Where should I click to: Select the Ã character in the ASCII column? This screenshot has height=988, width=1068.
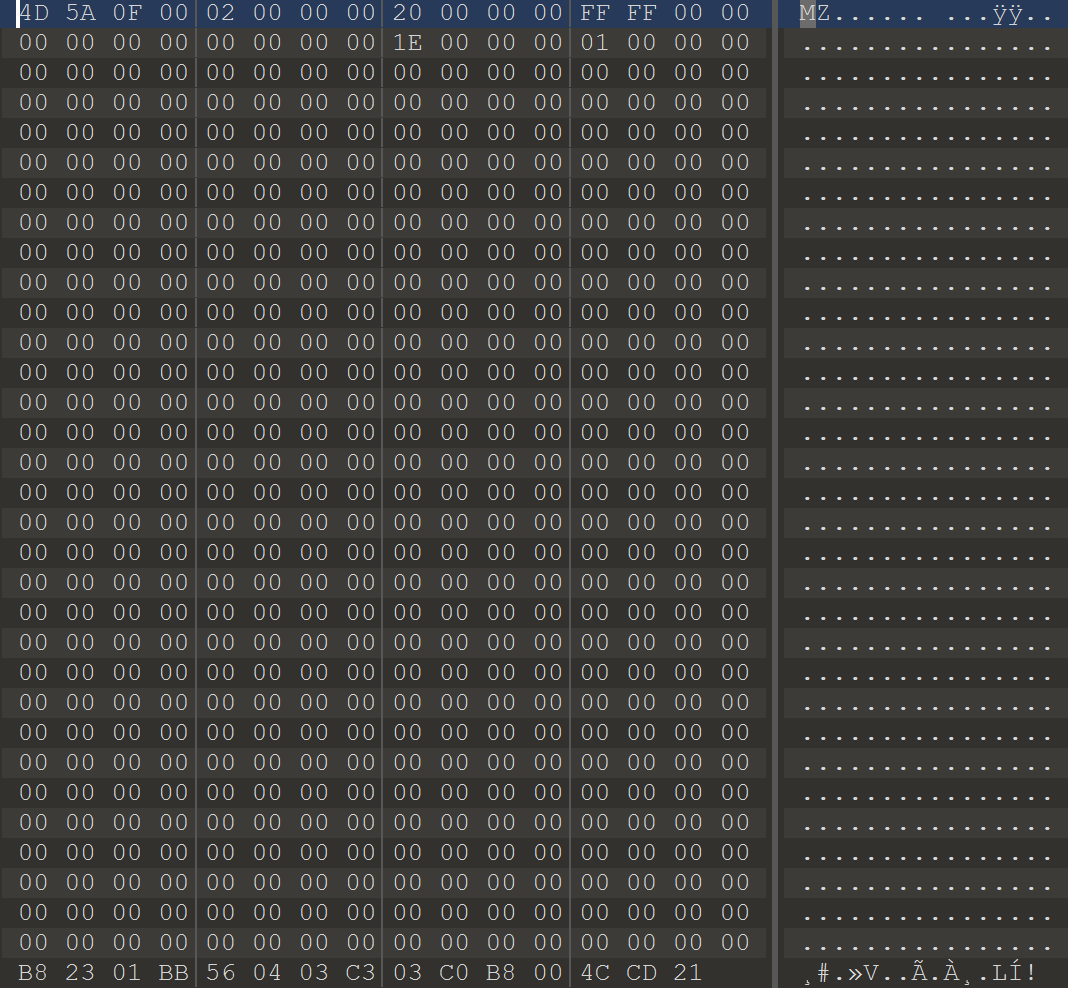tap(918, 973)
